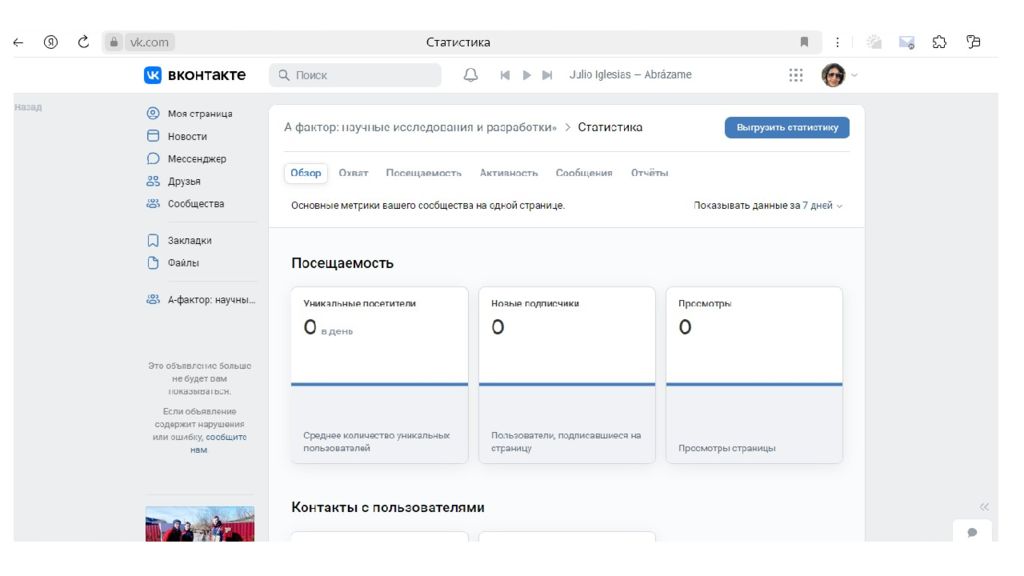
Task: Open the chat bubble icon
Action: [972, 533]
